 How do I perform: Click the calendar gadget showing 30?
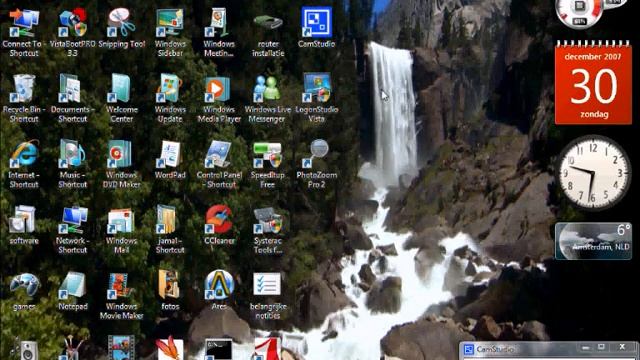pos(593,82)
